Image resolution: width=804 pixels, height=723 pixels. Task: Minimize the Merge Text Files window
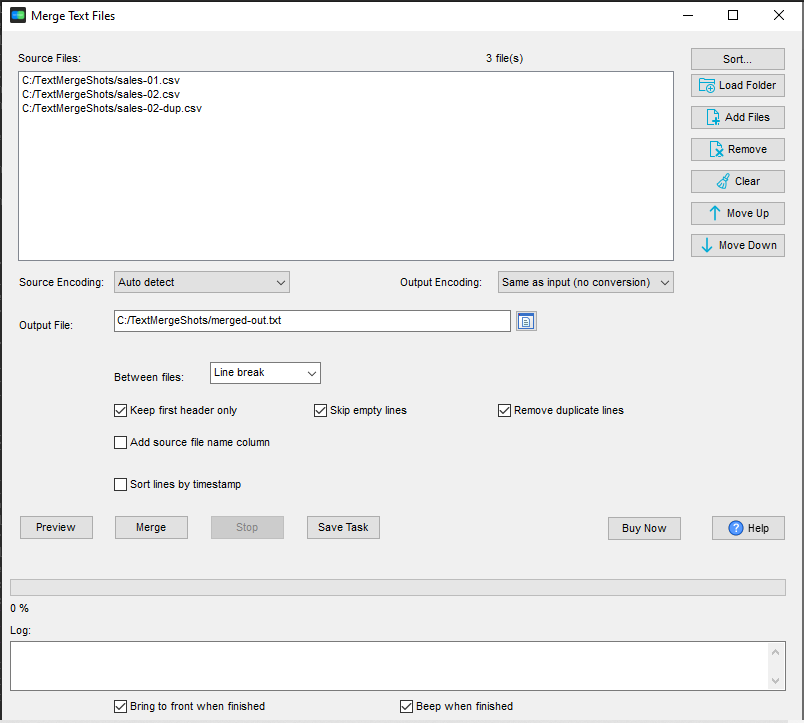(688, 15)
